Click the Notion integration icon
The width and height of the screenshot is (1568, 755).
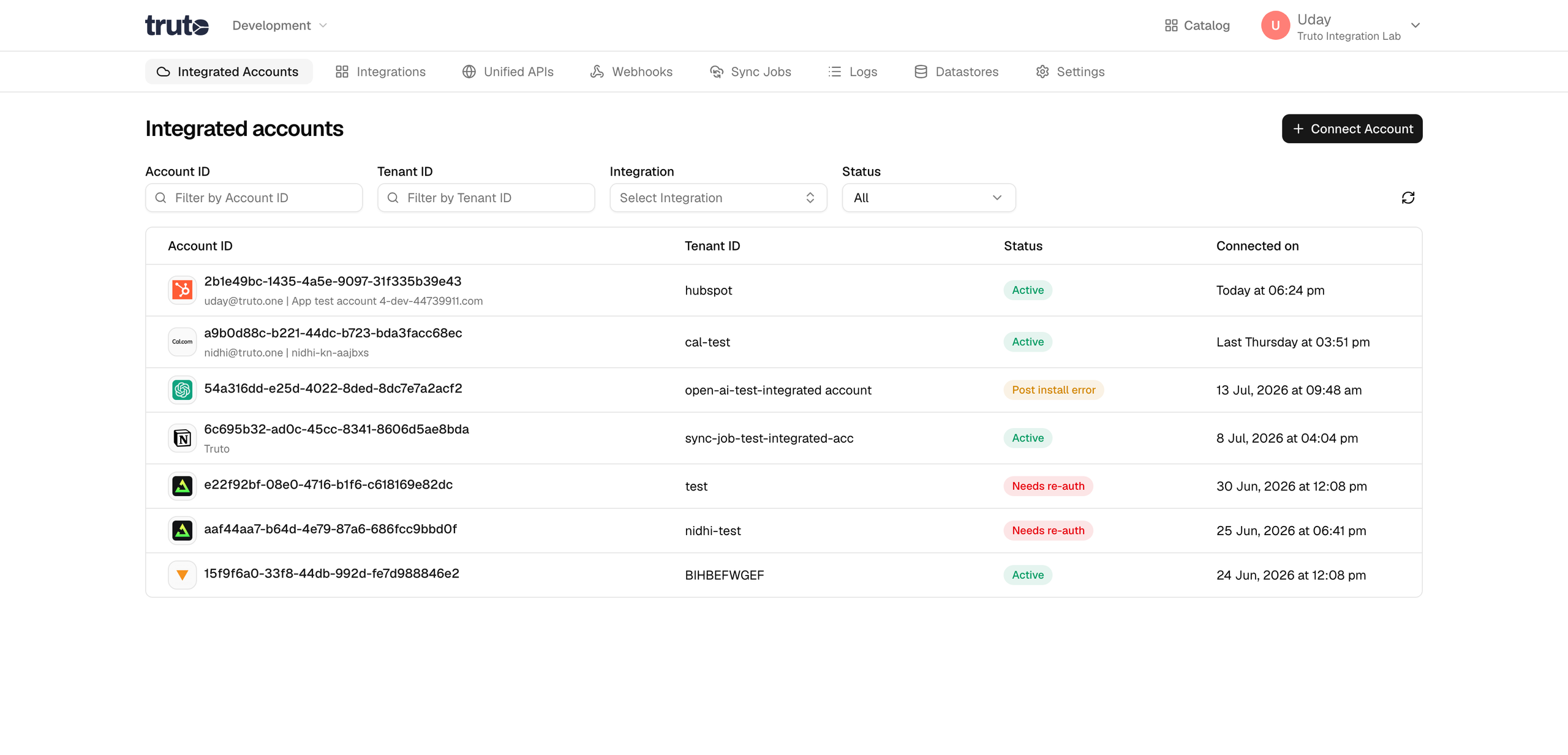(182, 438)
